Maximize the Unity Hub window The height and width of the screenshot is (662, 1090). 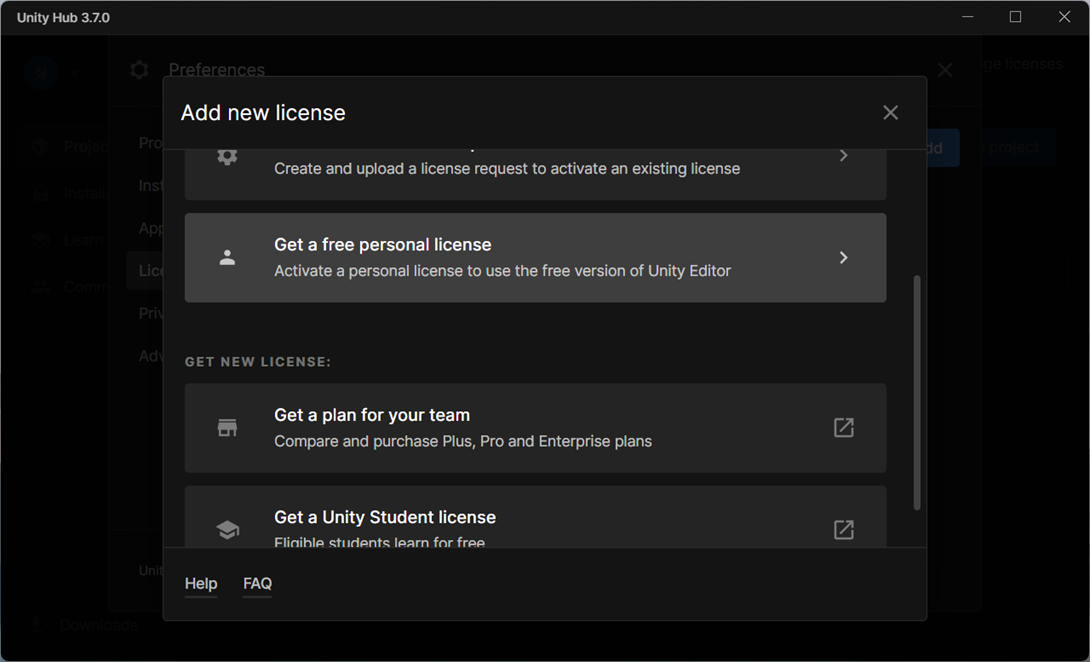click(x=1016, y=17)
